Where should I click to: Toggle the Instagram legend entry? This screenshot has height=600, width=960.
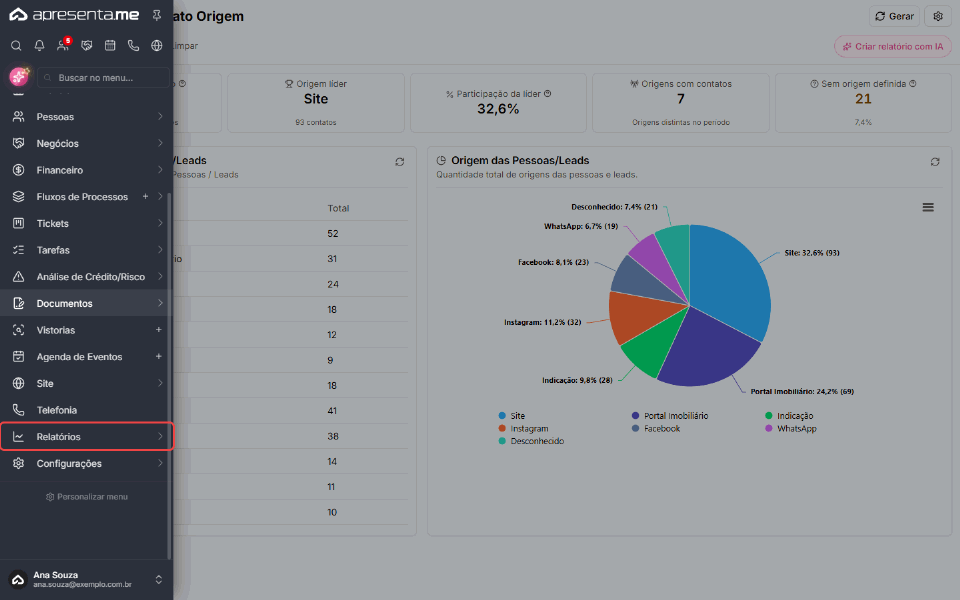[523, 429]
